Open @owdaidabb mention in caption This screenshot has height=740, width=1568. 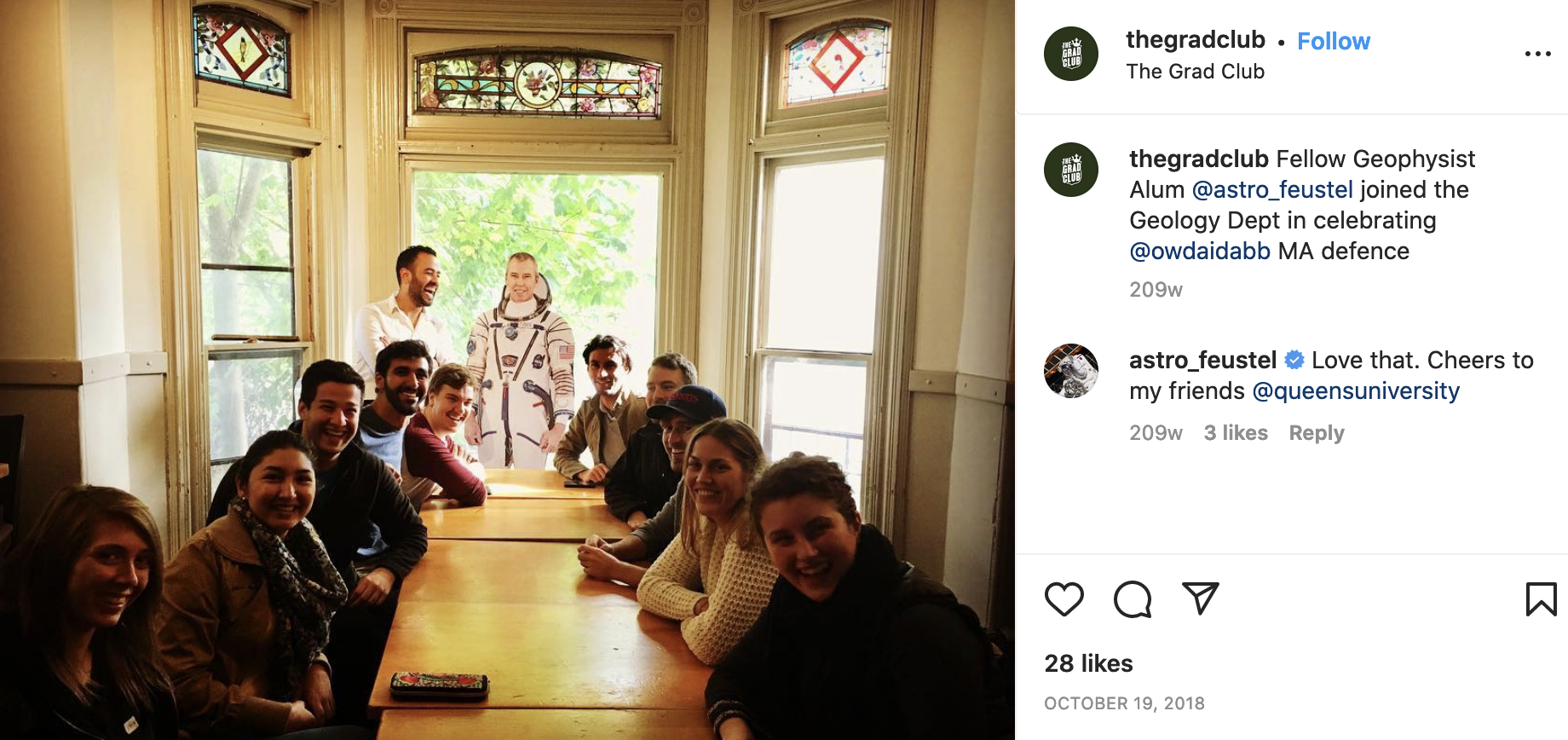pos(1200,251)
